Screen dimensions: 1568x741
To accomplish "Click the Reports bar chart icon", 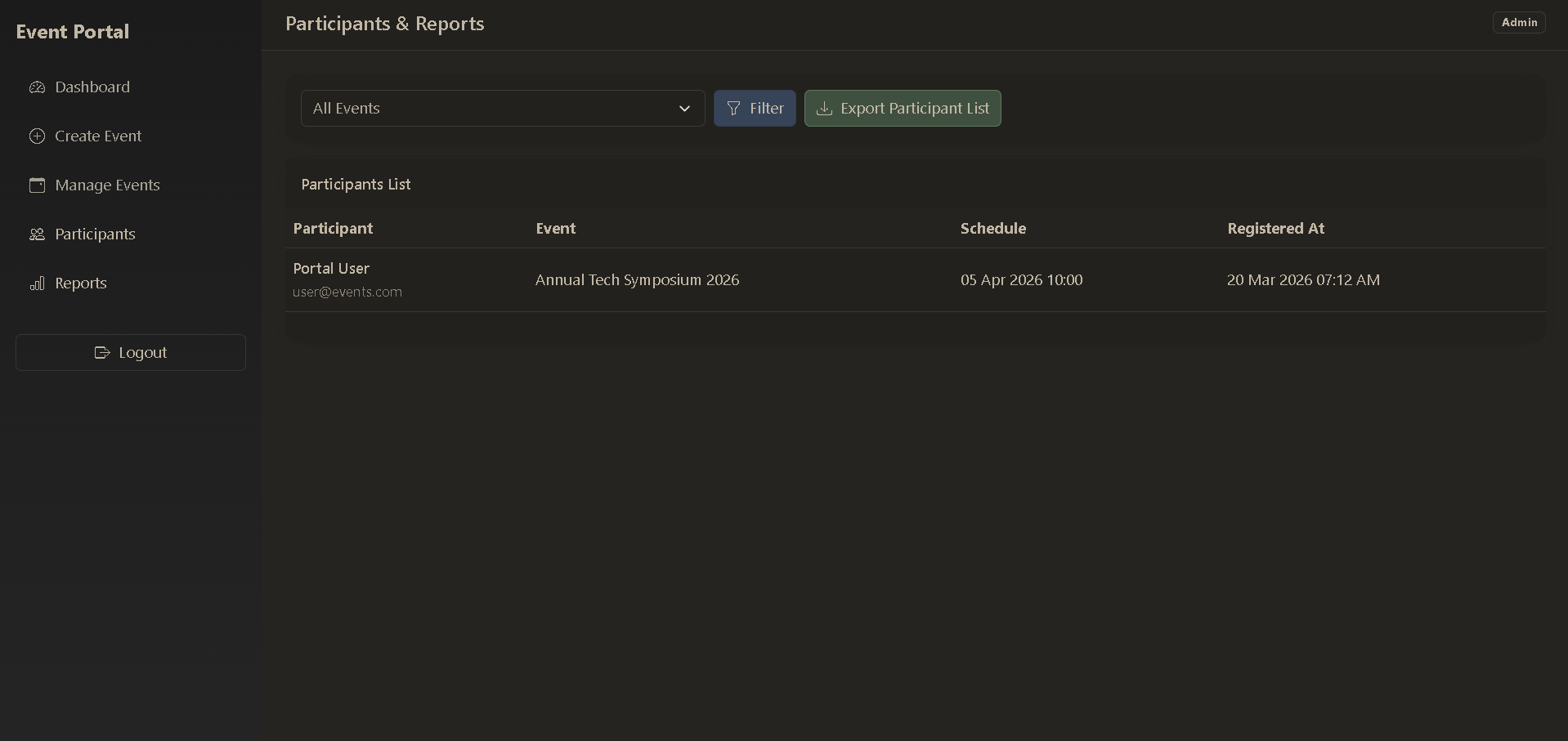I will tap(37, 283).
